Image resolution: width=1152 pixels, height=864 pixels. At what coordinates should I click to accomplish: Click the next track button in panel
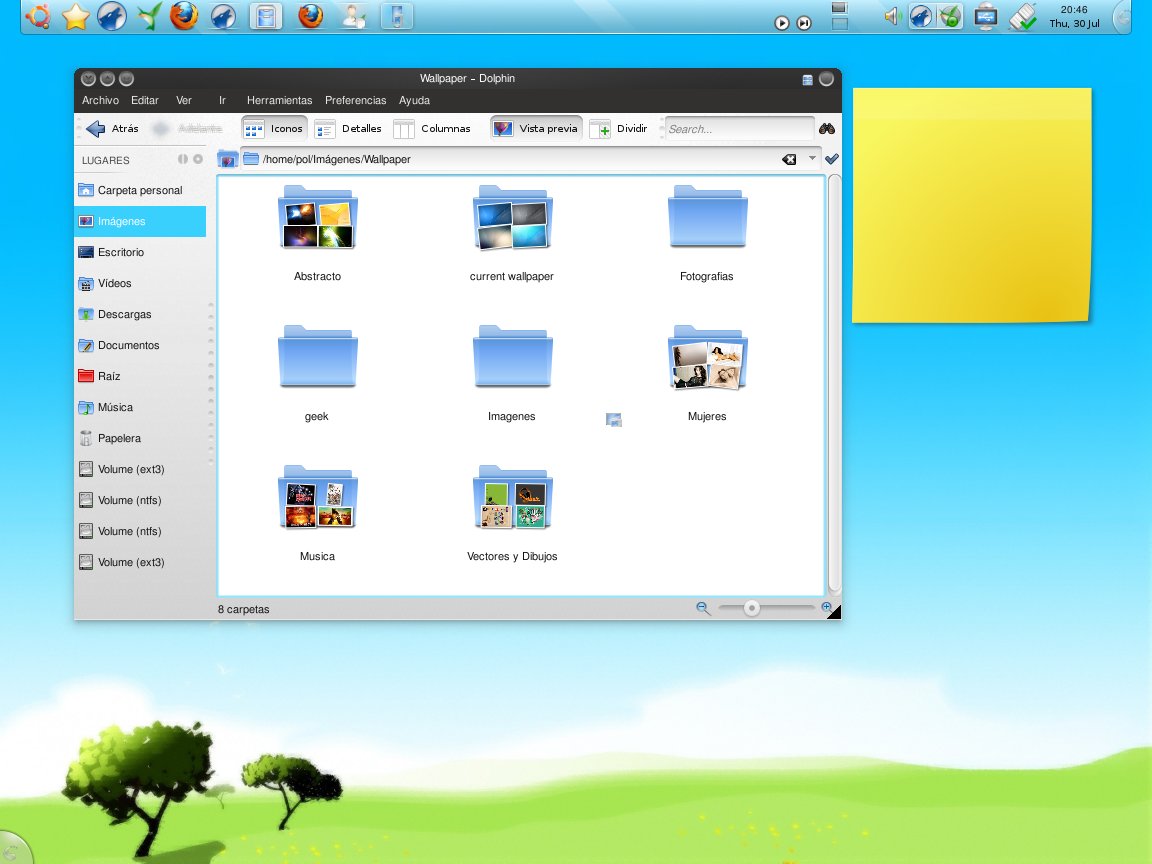pos(804,23)
